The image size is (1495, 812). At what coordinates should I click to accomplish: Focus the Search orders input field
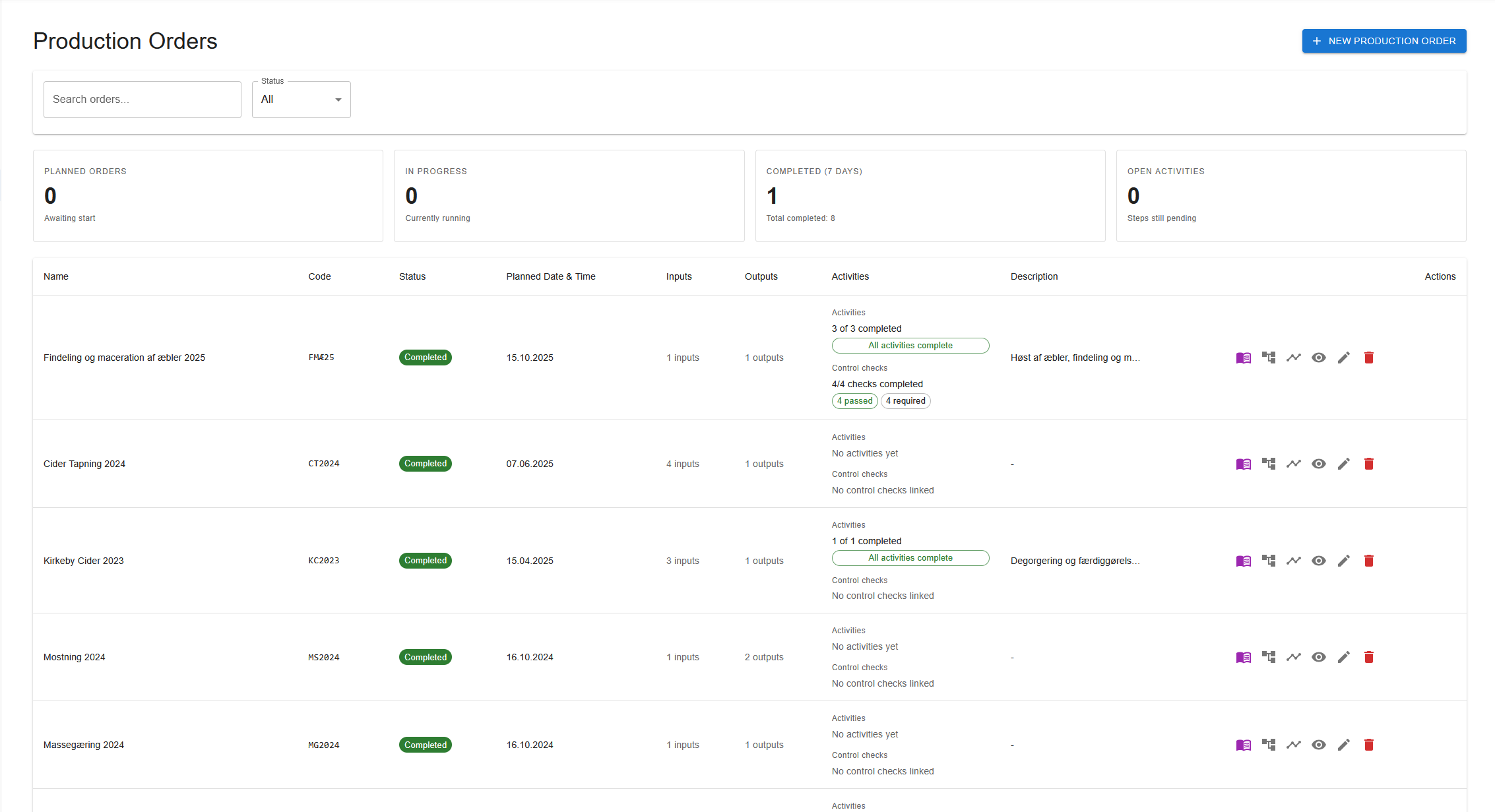[x=142, y=100]
